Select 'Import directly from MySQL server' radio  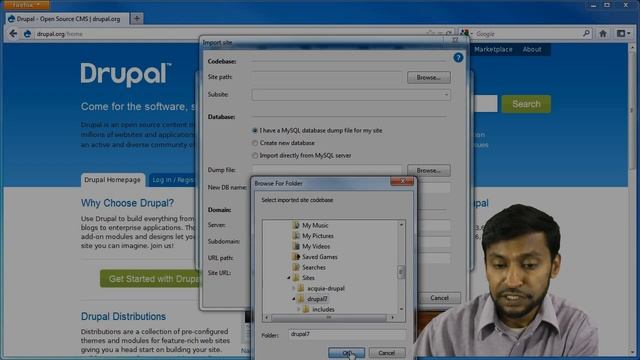click(255, 156)
